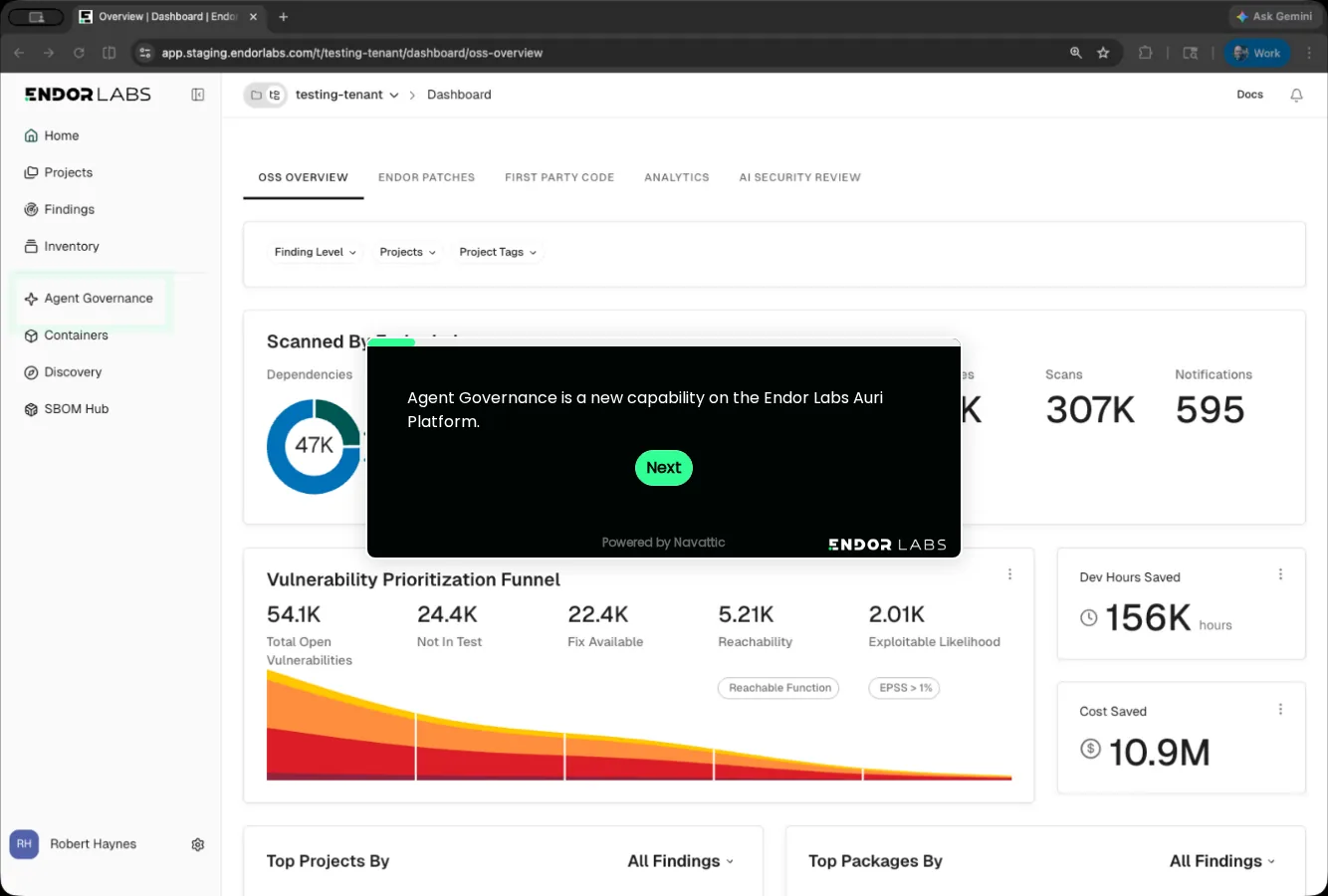1328x896 pixels.
Task: Bookmark this page with the star icon
Action: (x=1103, y=53)
